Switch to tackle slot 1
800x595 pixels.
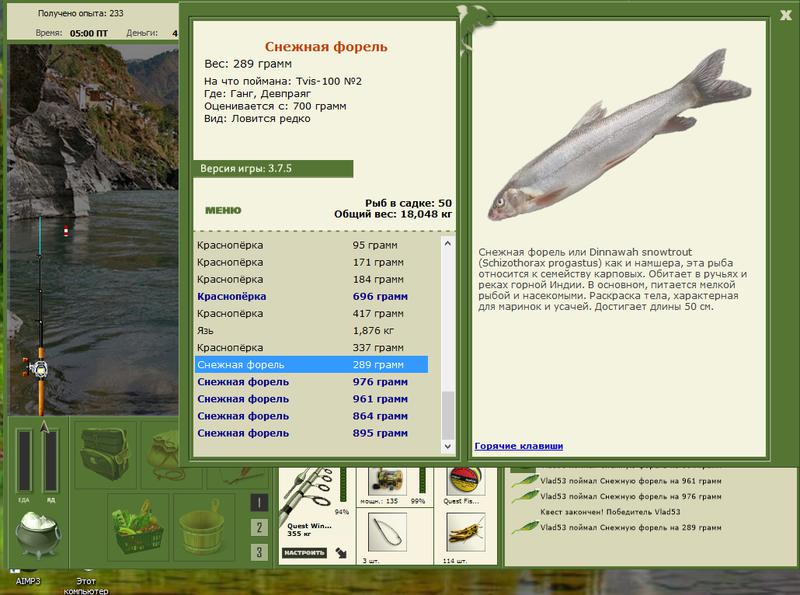[259, 503]
